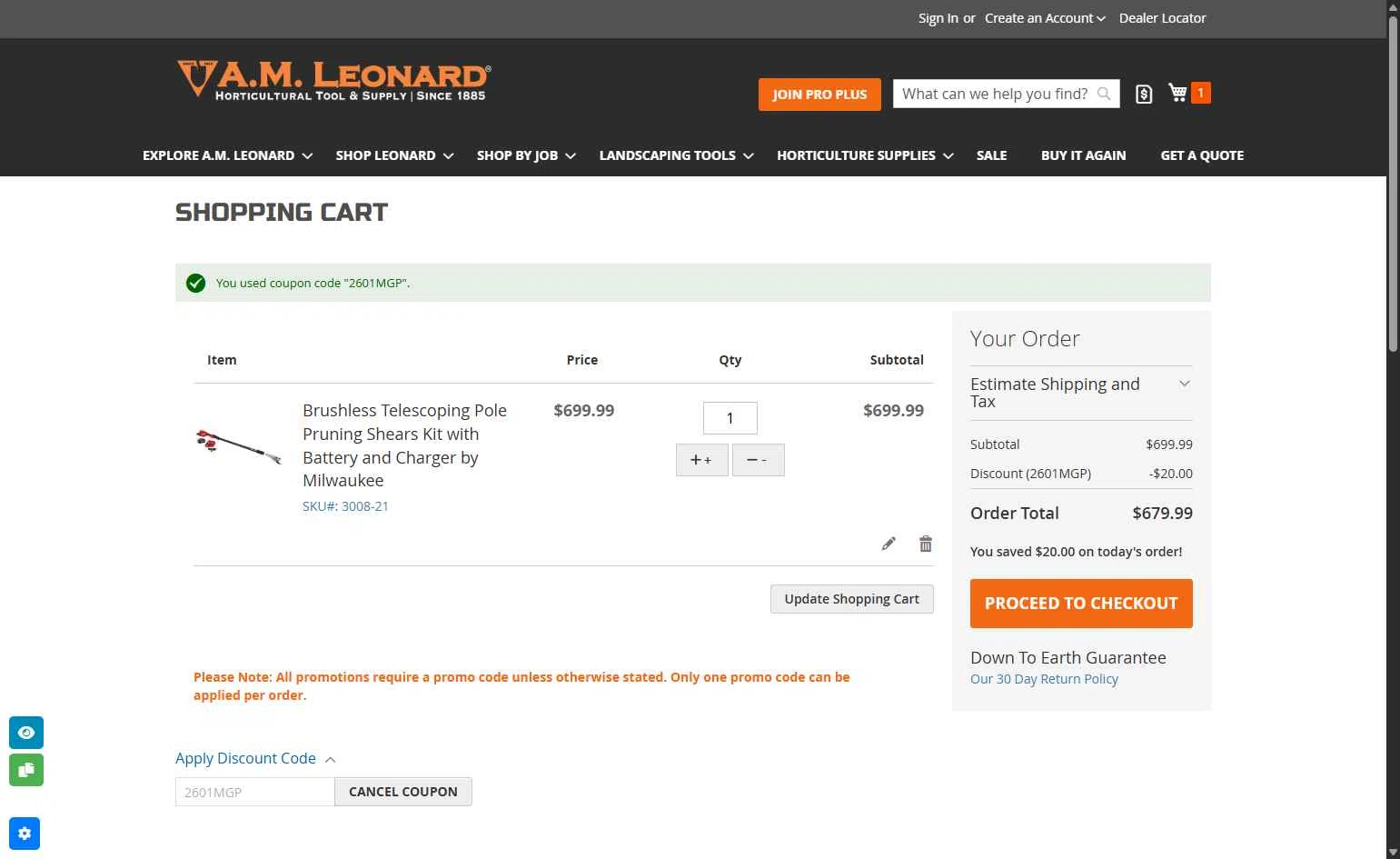1400x859 pixels.
Task: Click the discount code input field
Action: [x=255, y=792]
